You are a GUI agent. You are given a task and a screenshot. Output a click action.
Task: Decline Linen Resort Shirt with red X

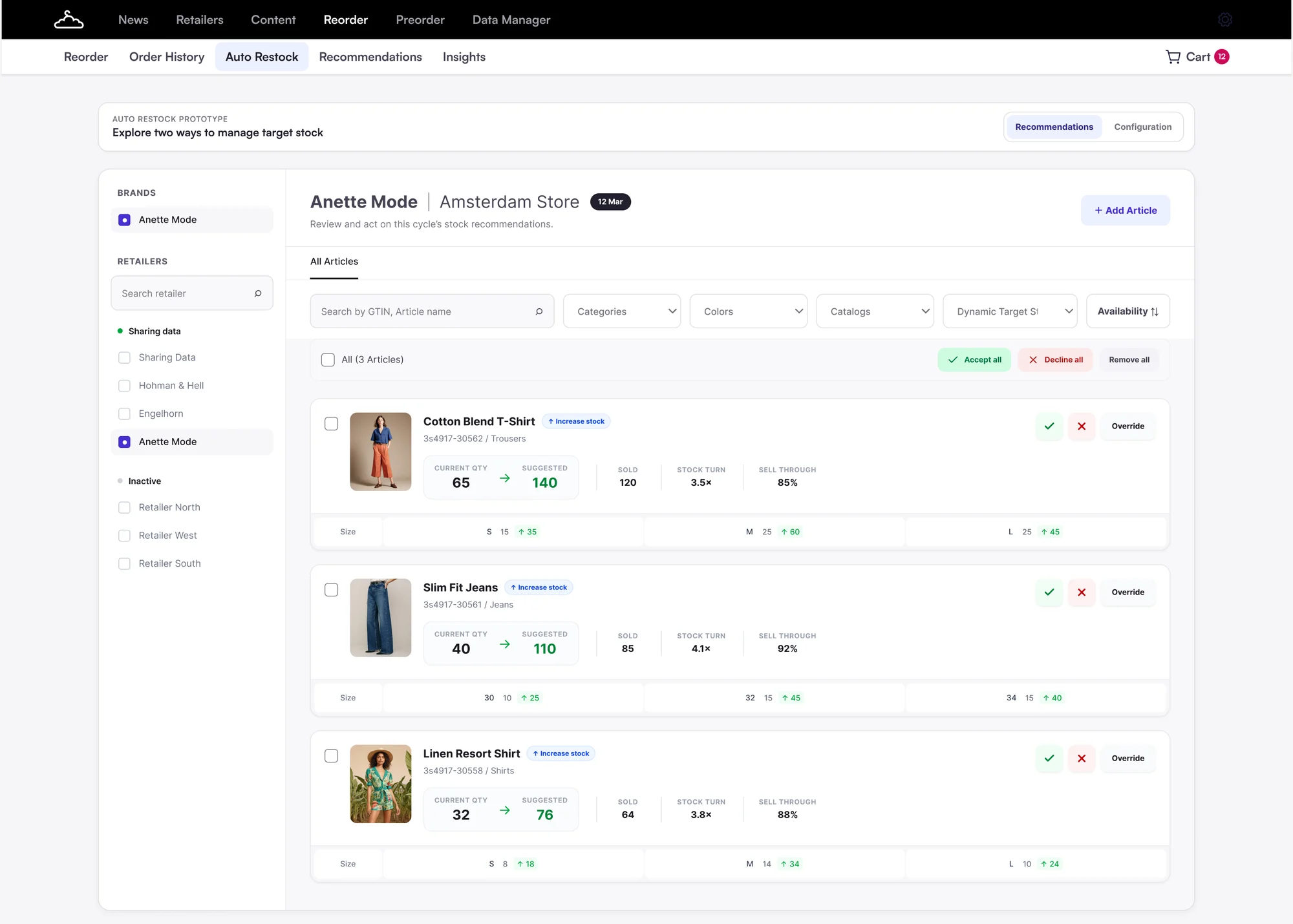[x=1082, y=759]
